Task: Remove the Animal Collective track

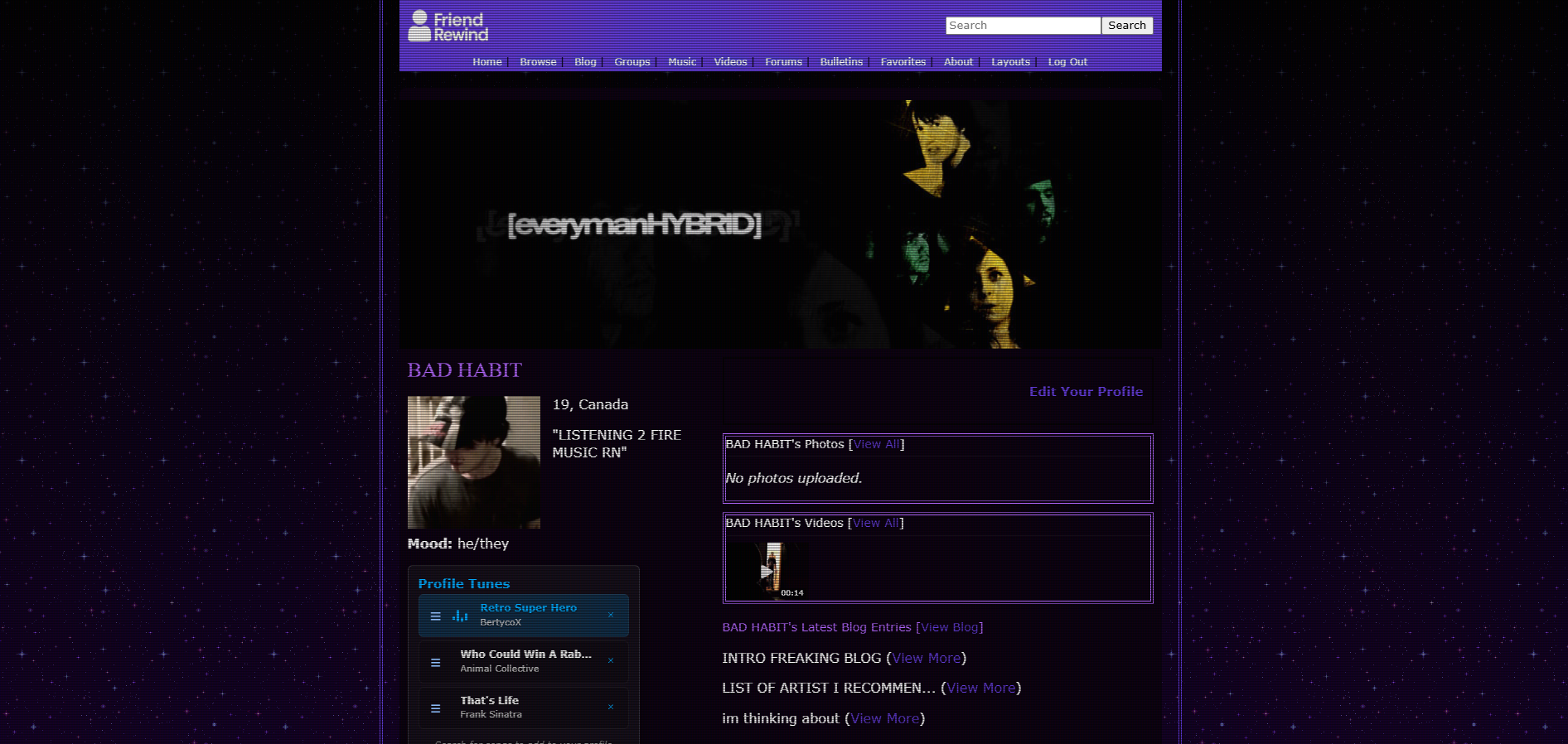Action: pyautogui.click(x=611, y=661)
